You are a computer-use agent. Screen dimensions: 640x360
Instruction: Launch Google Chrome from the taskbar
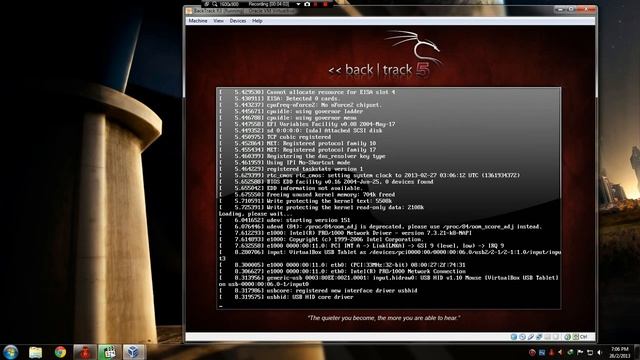click(60, 352)
